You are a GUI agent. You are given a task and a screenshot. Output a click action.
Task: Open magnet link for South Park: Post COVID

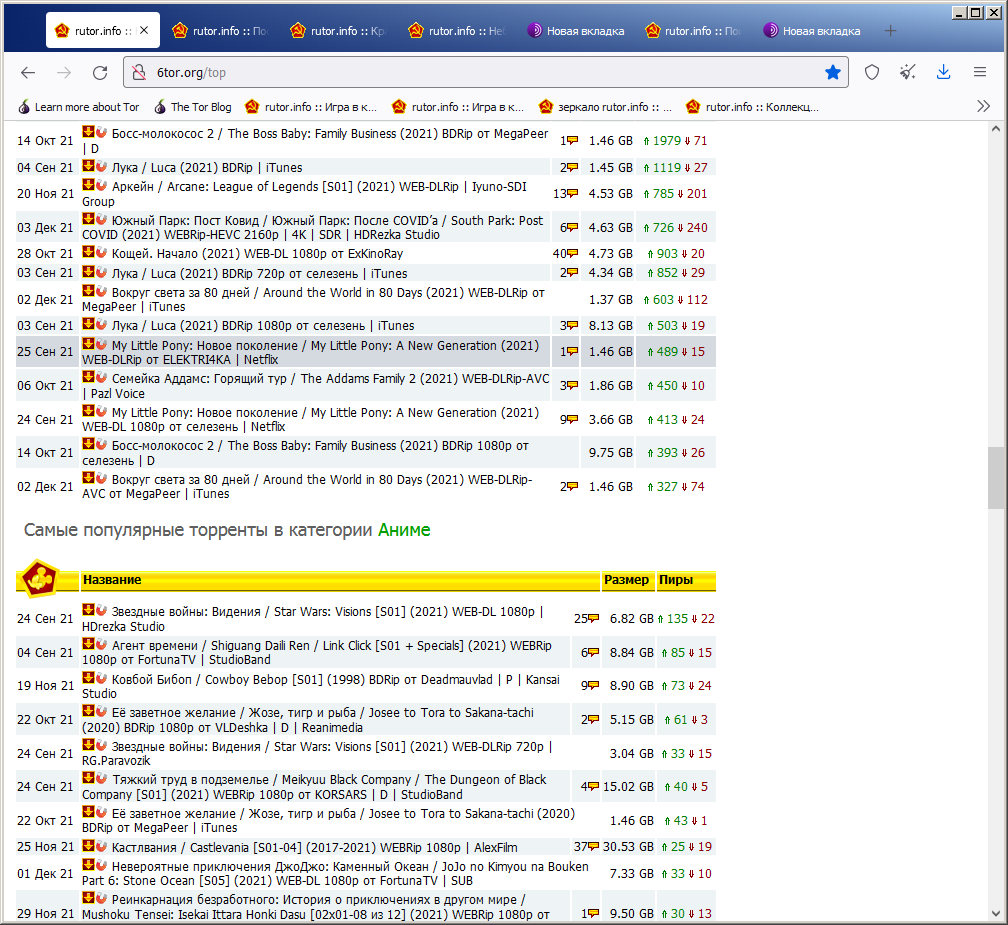pyautogui.click(x=101, y=219)
